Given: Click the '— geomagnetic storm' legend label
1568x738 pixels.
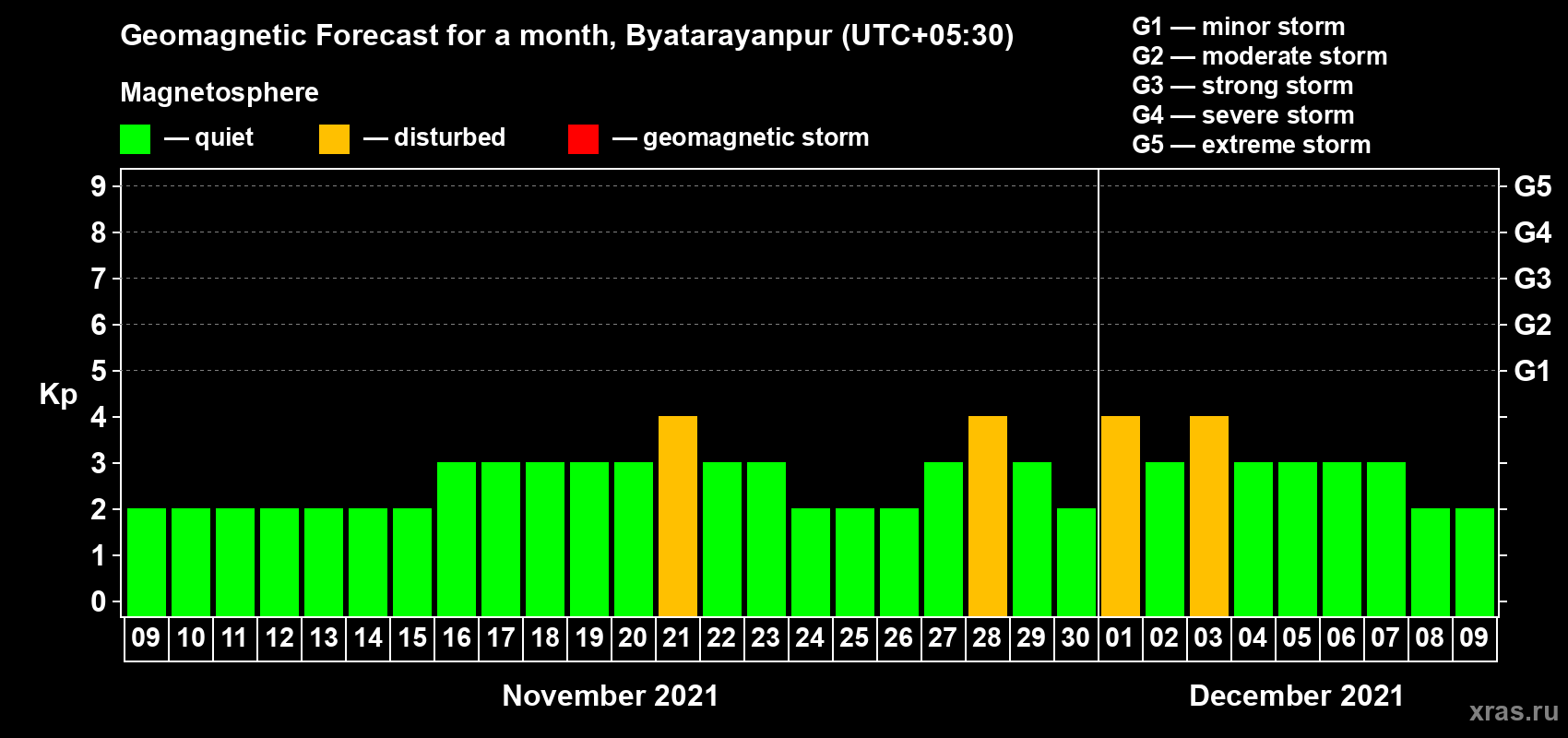Looking at the screenshot, I should point(741,137).
